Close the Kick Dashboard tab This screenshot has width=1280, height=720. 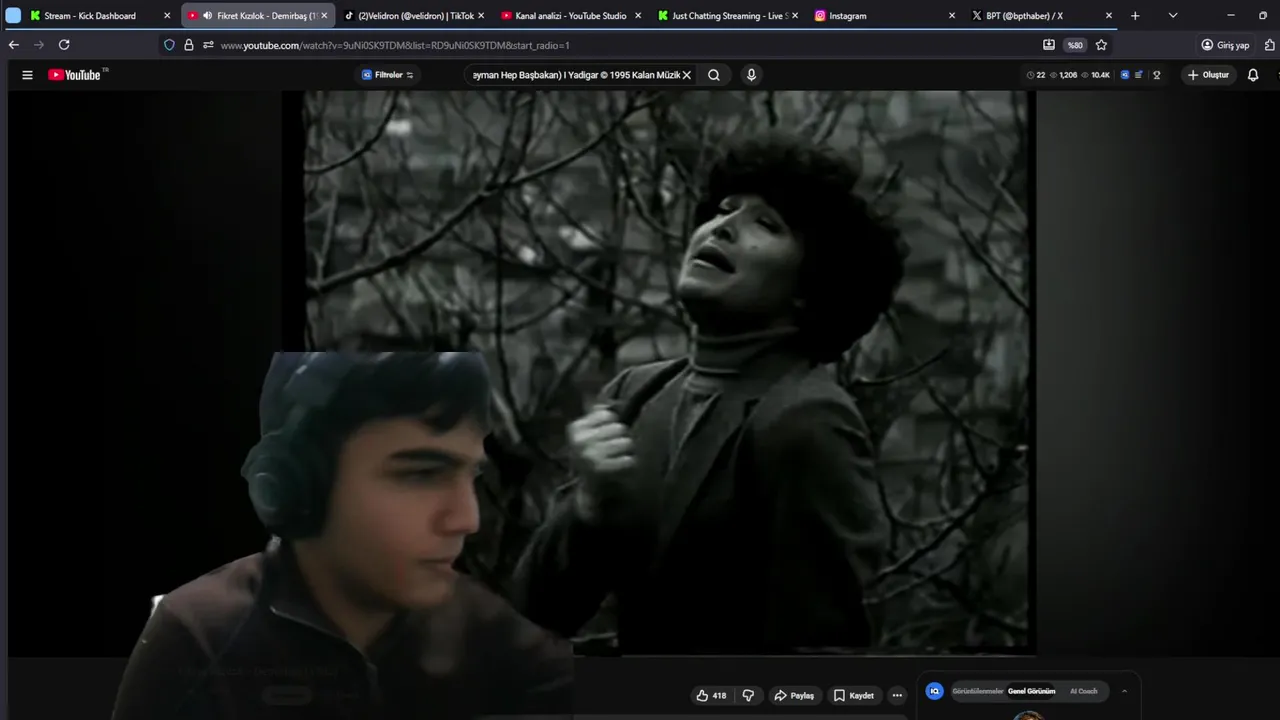click(167, 16)
